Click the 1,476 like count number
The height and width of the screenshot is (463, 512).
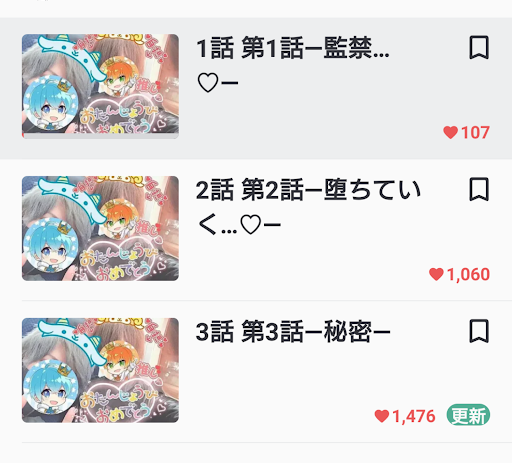pos(414,416)
